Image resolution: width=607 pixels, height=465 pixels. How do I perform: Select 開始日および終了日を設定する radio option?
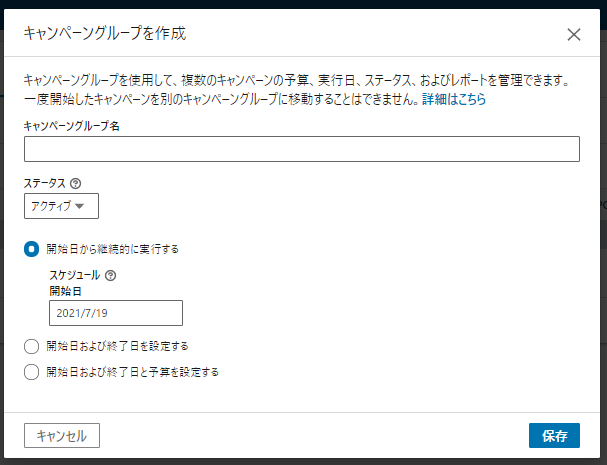point(32,346)
